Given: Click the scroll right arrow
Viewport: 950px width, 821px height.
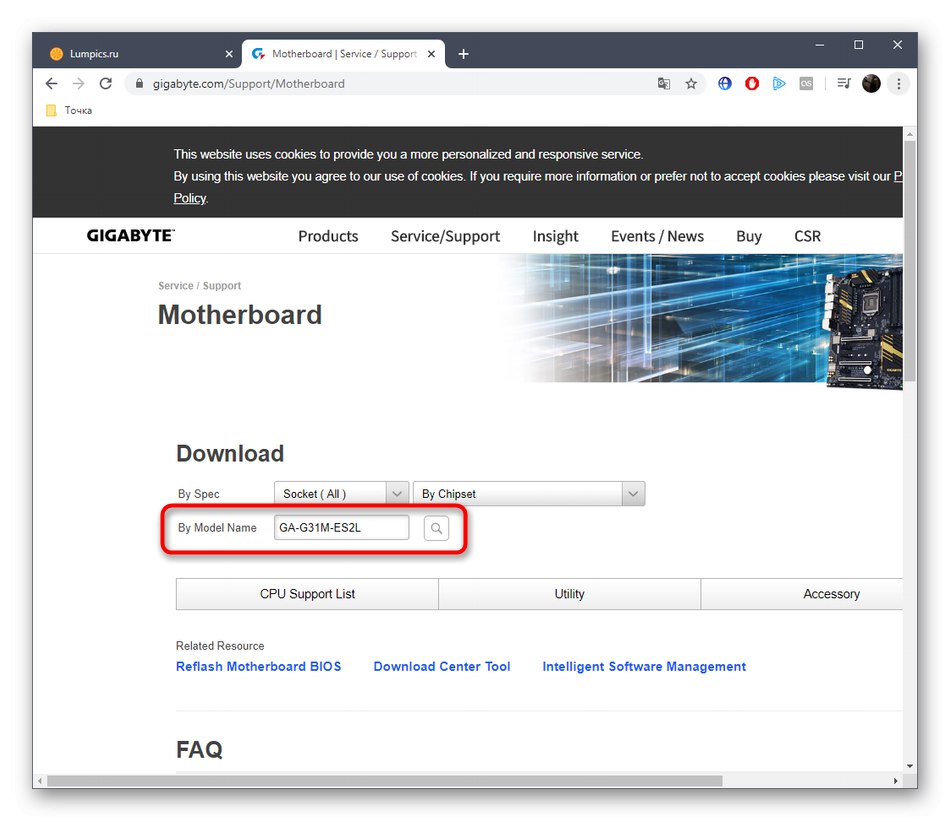Looking at the screenshot, I should click(895, 781).
